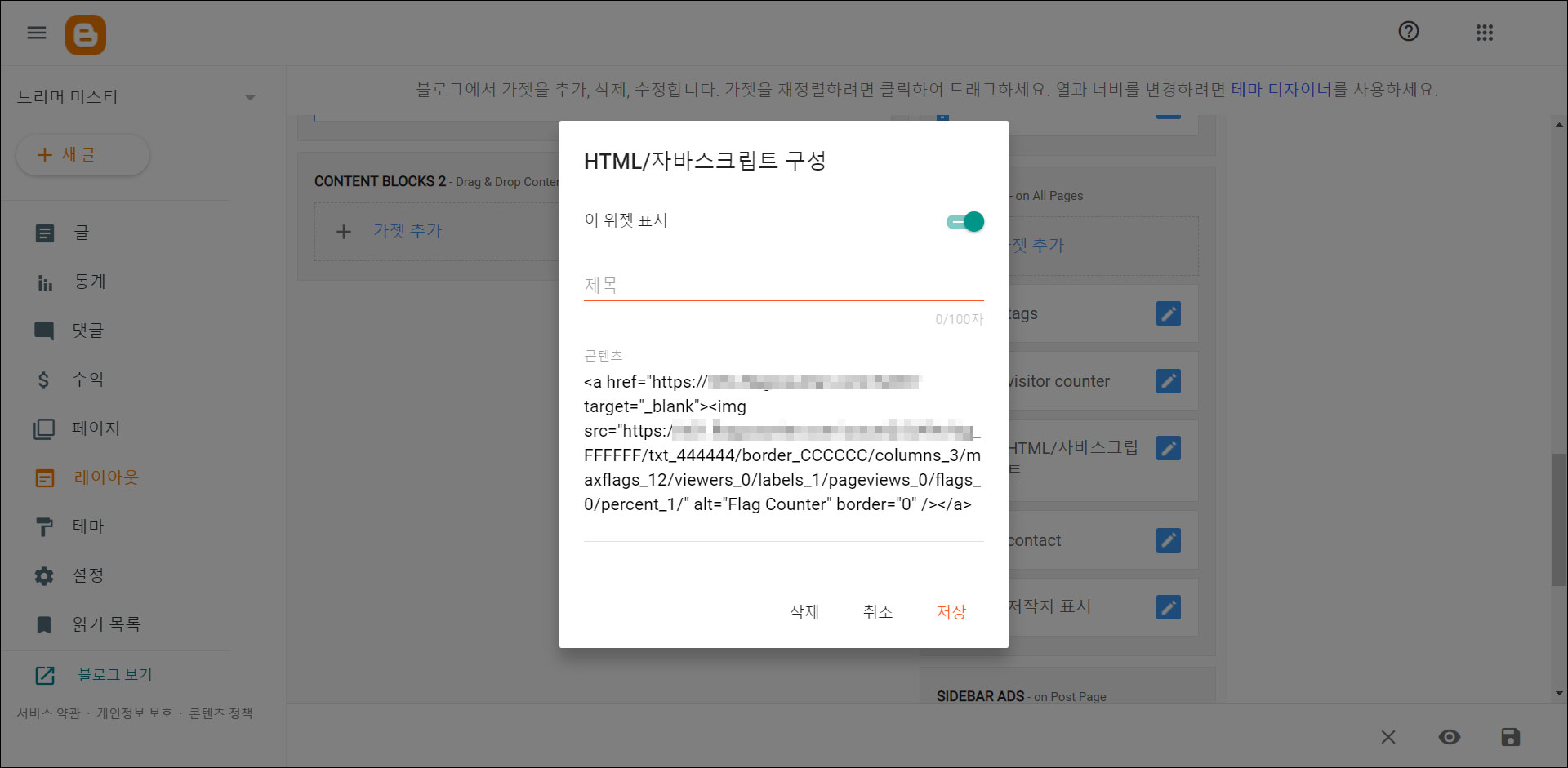
Task: Open the 테마 디자이너 link in the header
Action: tap(1281, 90)
